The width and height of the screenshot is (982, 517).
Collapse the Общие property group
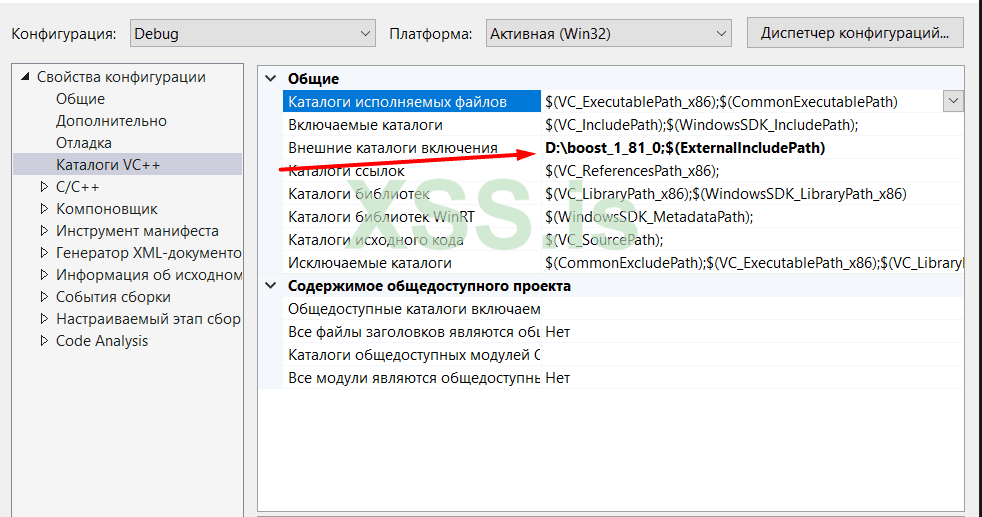[271, 78]
